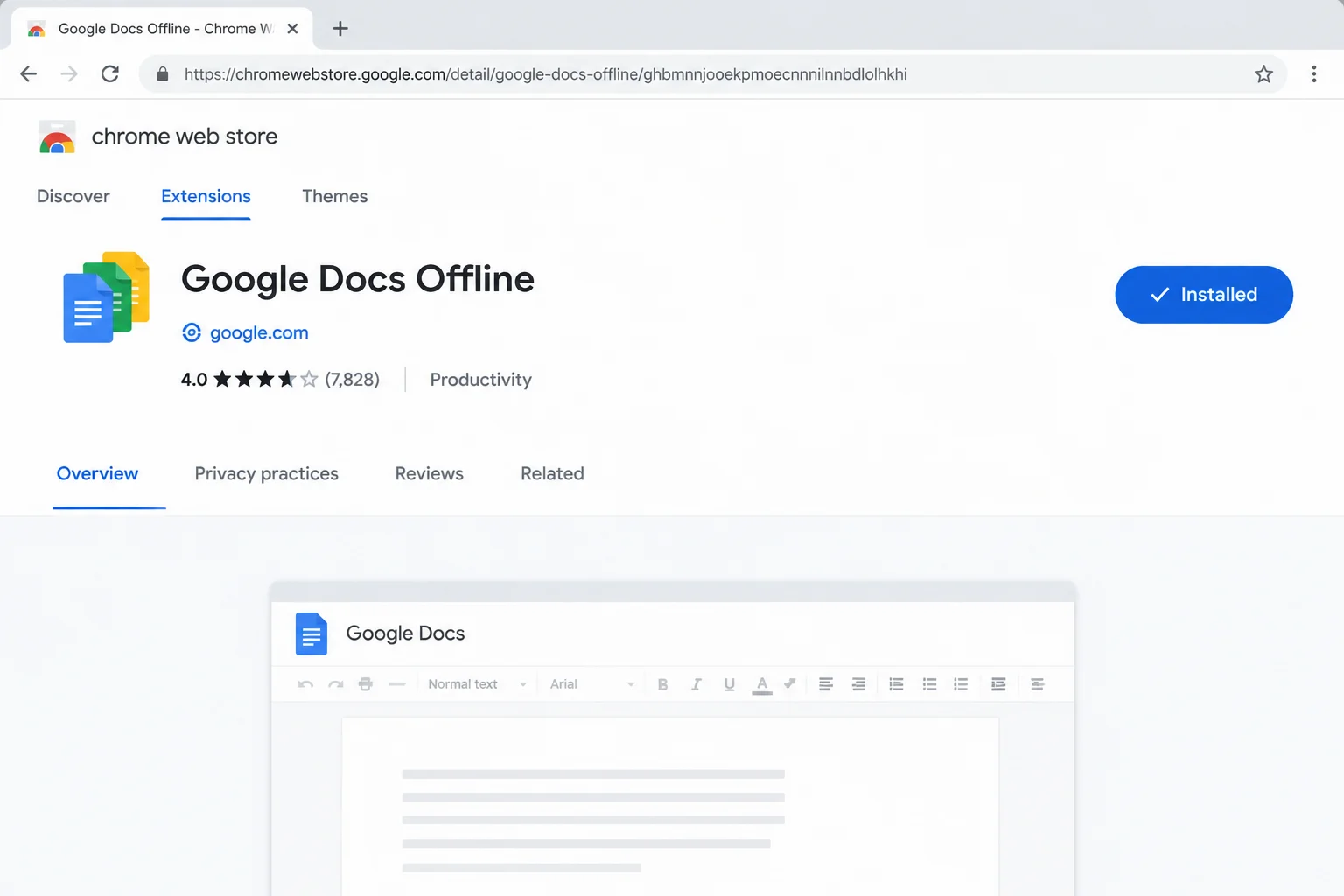The height and width of the screenshot is (896, 1344).
Task: Click the blue Google Docs icon in preview
Action: point(311,633)
